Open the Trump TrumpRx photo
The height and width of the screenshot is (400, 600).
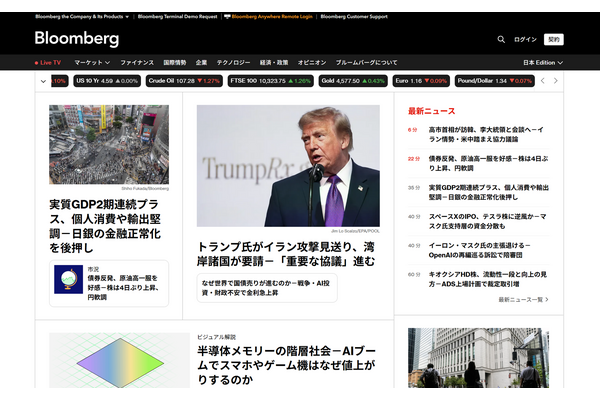point(288,166)
